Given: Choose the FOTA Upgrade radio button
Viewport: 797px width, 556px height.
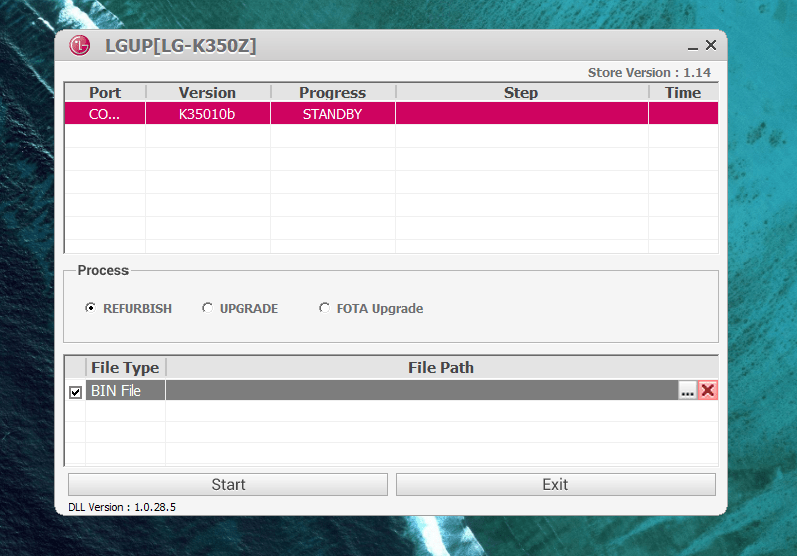Looking at the screenshot, I should click(x=324, y=308).
